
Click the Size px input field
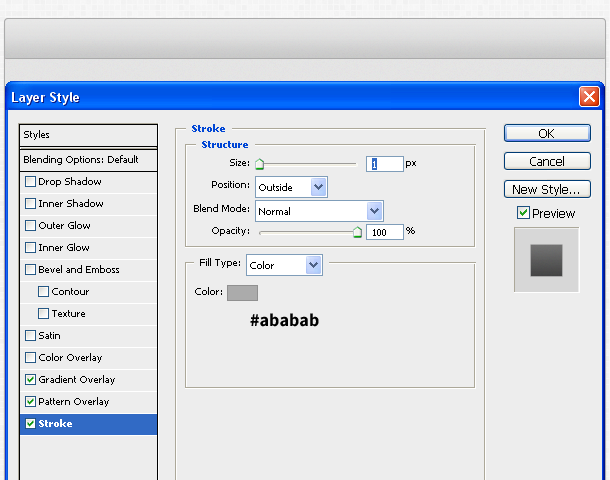coord(384,164)
